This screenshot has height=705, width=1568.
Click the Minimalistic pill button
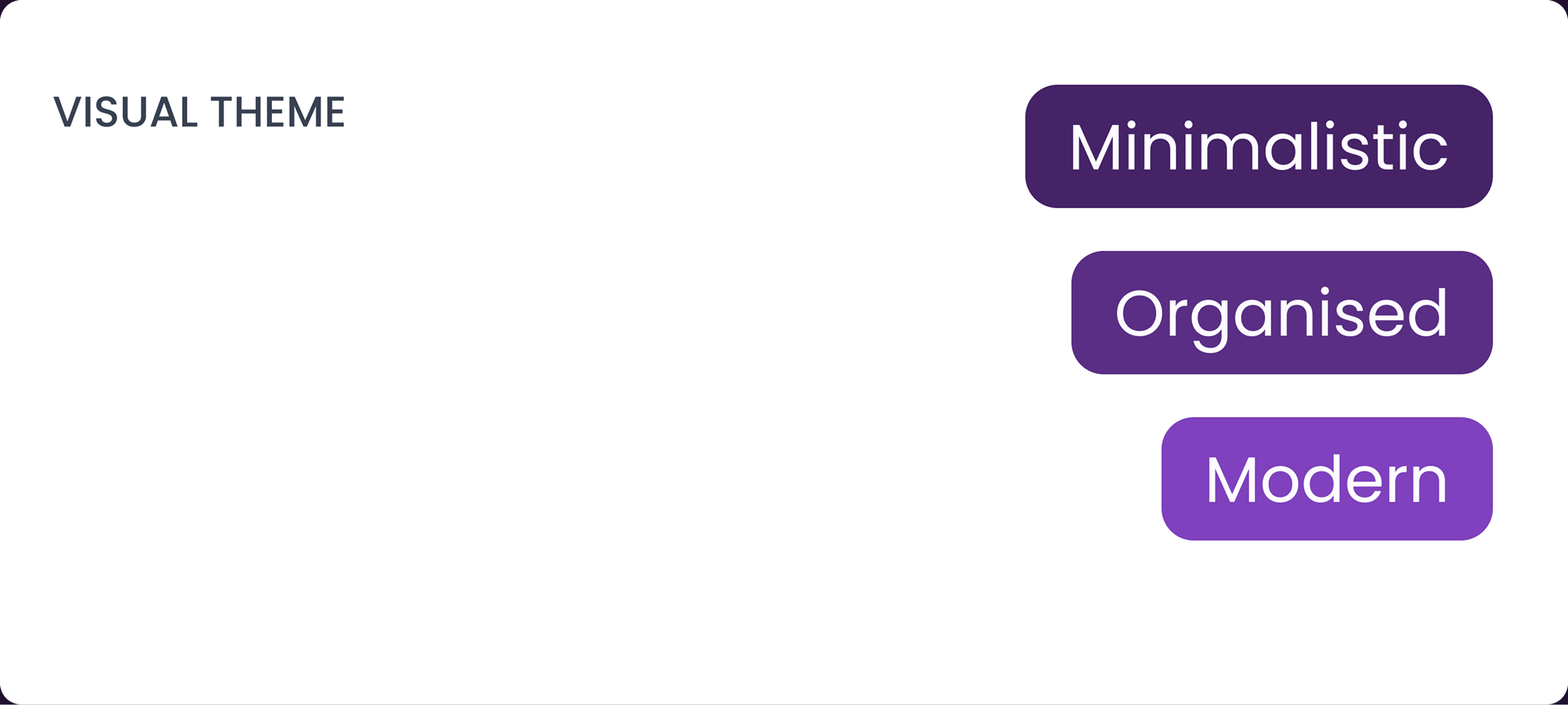[1259, 146]
